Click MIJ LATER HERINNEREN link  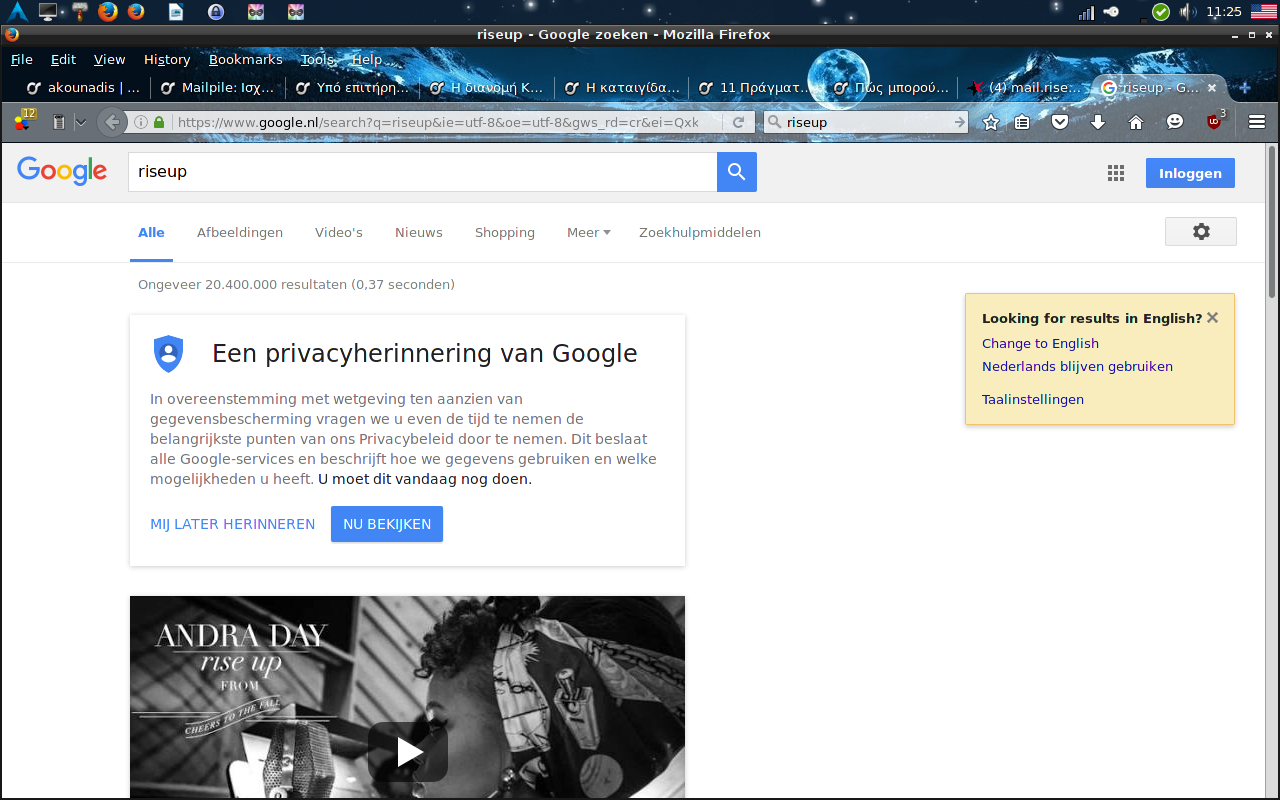tap(233, 524)
